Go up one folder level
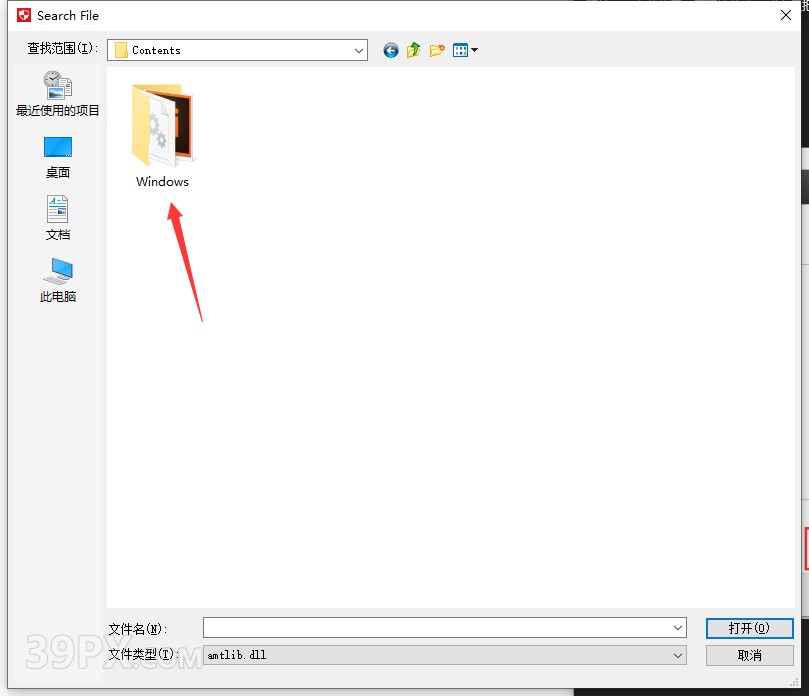Image resolution: width=809 pixels, height=696 pixels. [x=413, y=50]
